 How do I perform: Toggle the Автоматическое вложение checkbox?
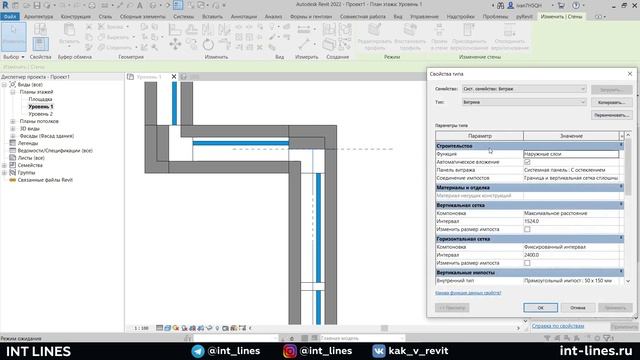coord(527,162)
